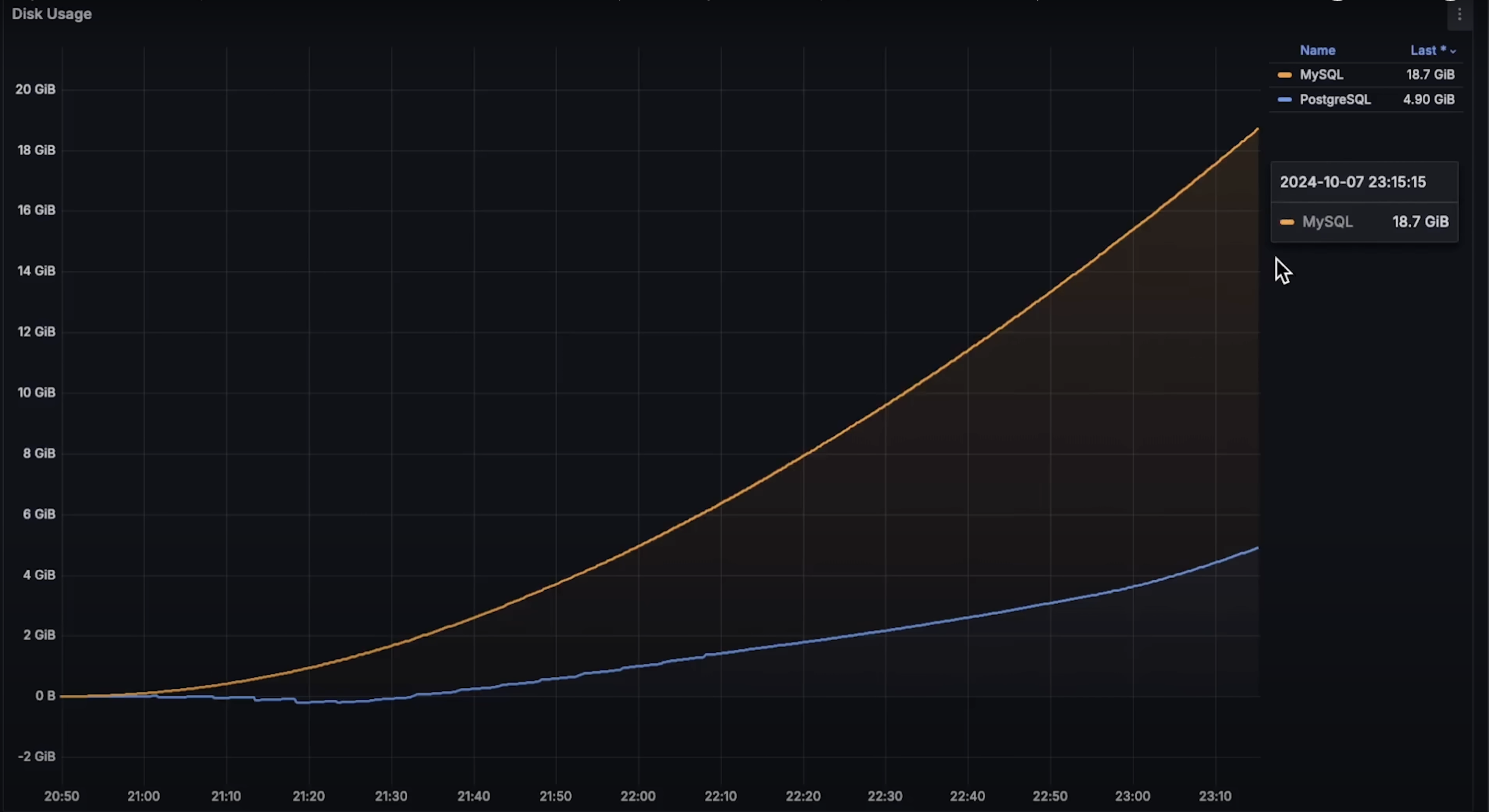This screenshot has width=1489, height=812.
Task: Click the tooltip timestamp 2024-10-07 23:15:15
Action: click(1353, 182)
